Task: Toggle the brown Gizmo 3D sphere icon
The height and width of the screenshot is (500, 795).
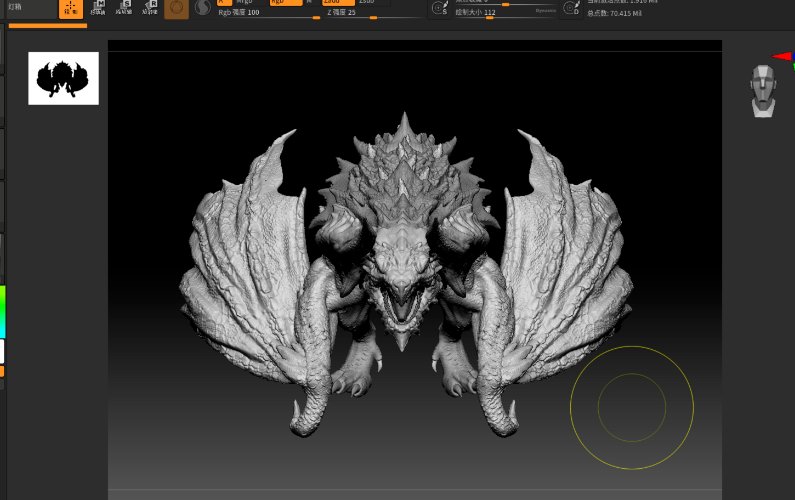Action: tap(176, 9)
